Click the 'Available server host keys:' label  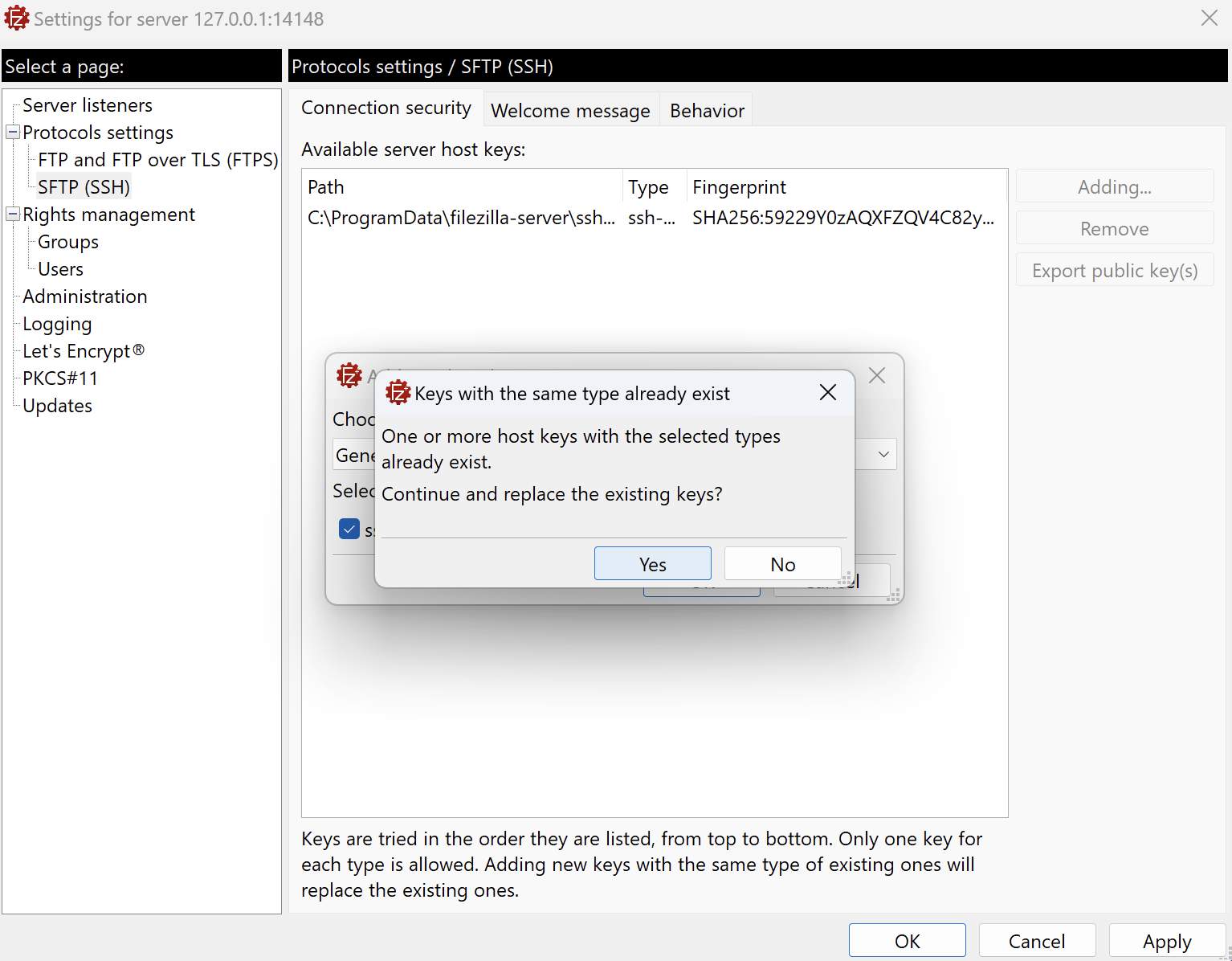click(x=414, y=149)
